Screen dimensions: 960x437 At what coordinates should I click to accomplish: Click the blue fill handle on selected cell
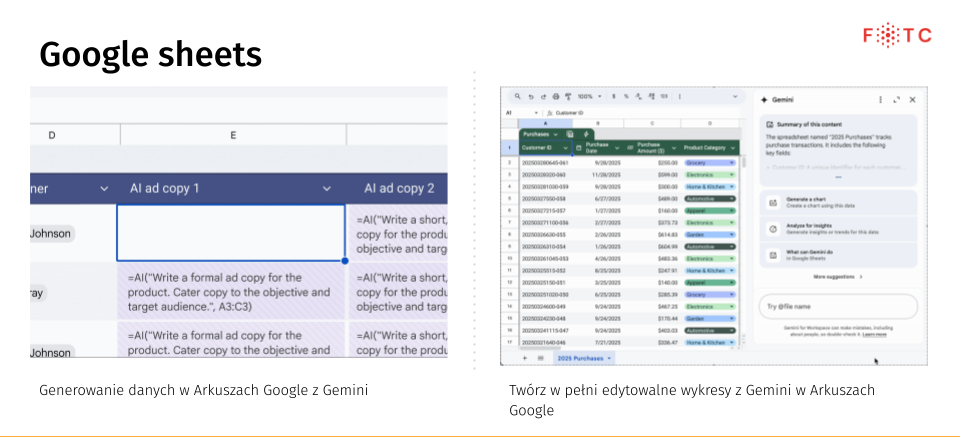(x=345, y=261)
